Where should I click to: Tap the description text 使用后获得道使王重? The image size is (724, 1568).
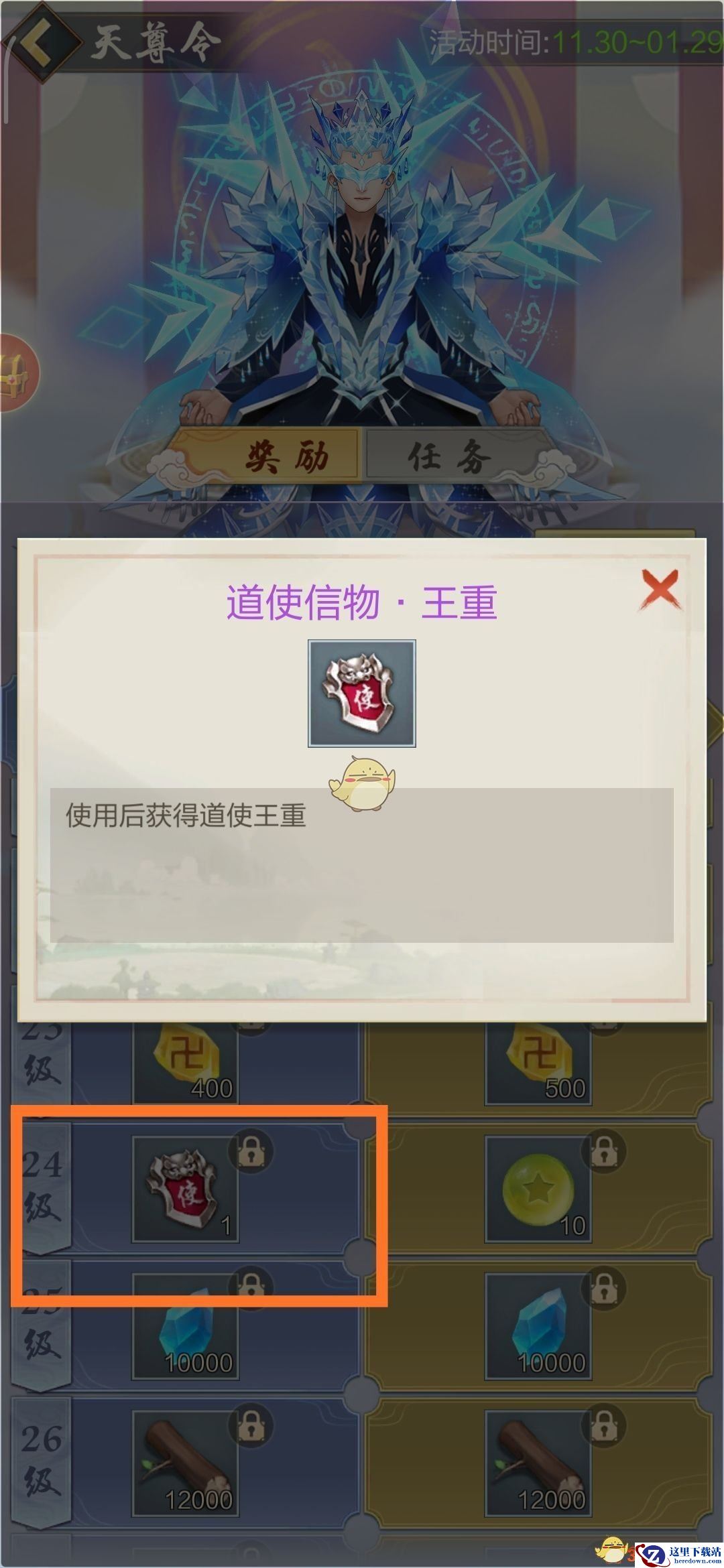[x=186, y=815]
